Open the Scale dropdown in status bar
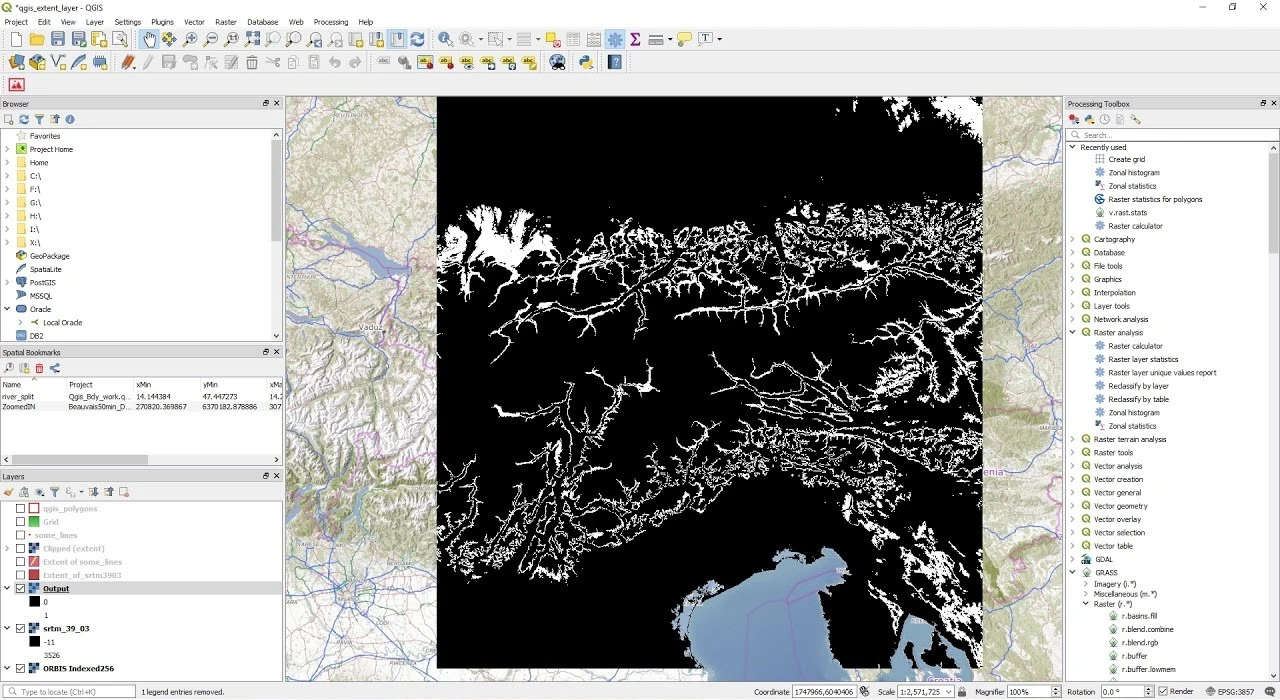1280x700 pixels. point(949,692)
